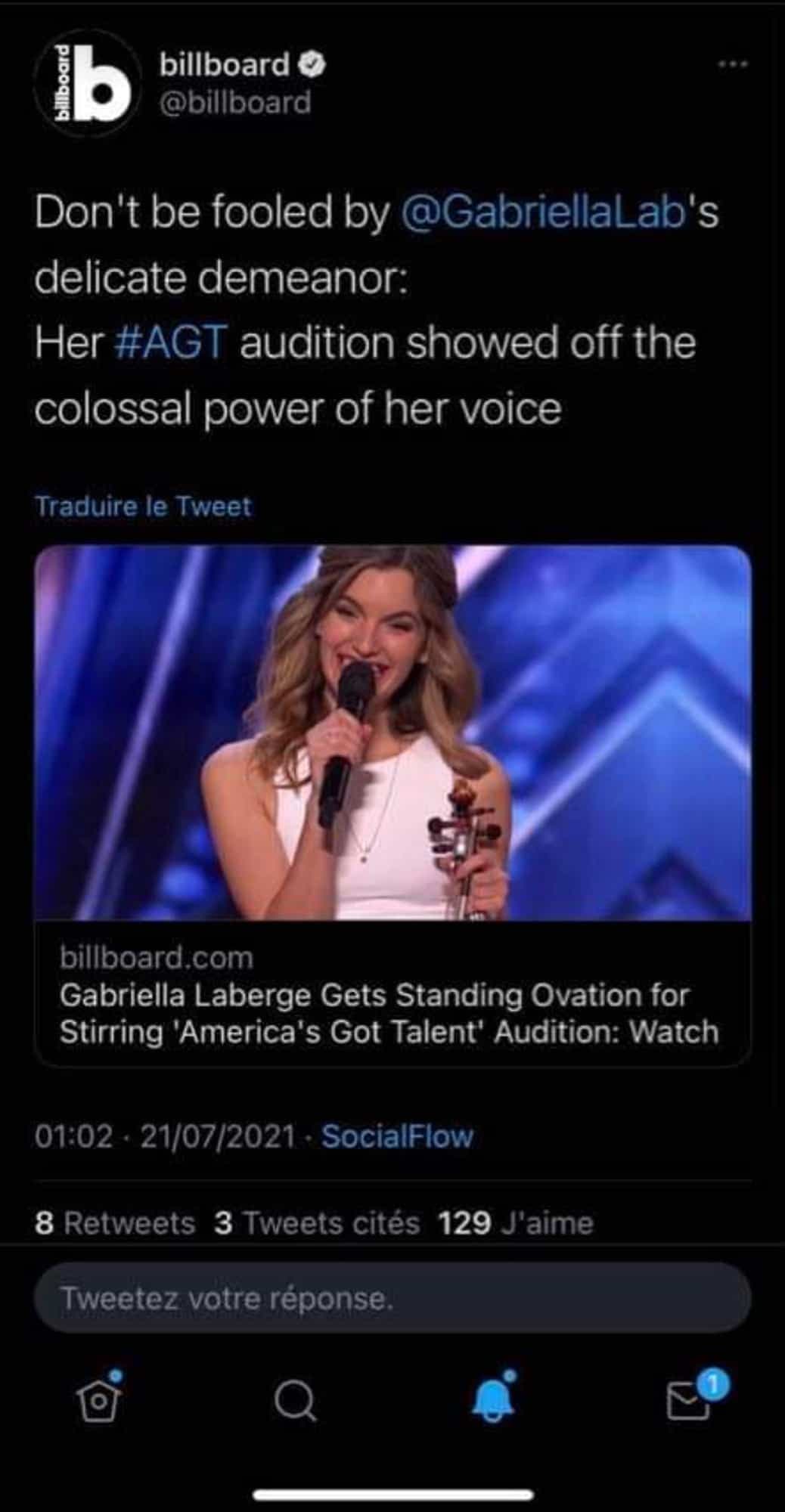Open the billboard.com article headline
785x1512 pixels.
pos(389,1013)
